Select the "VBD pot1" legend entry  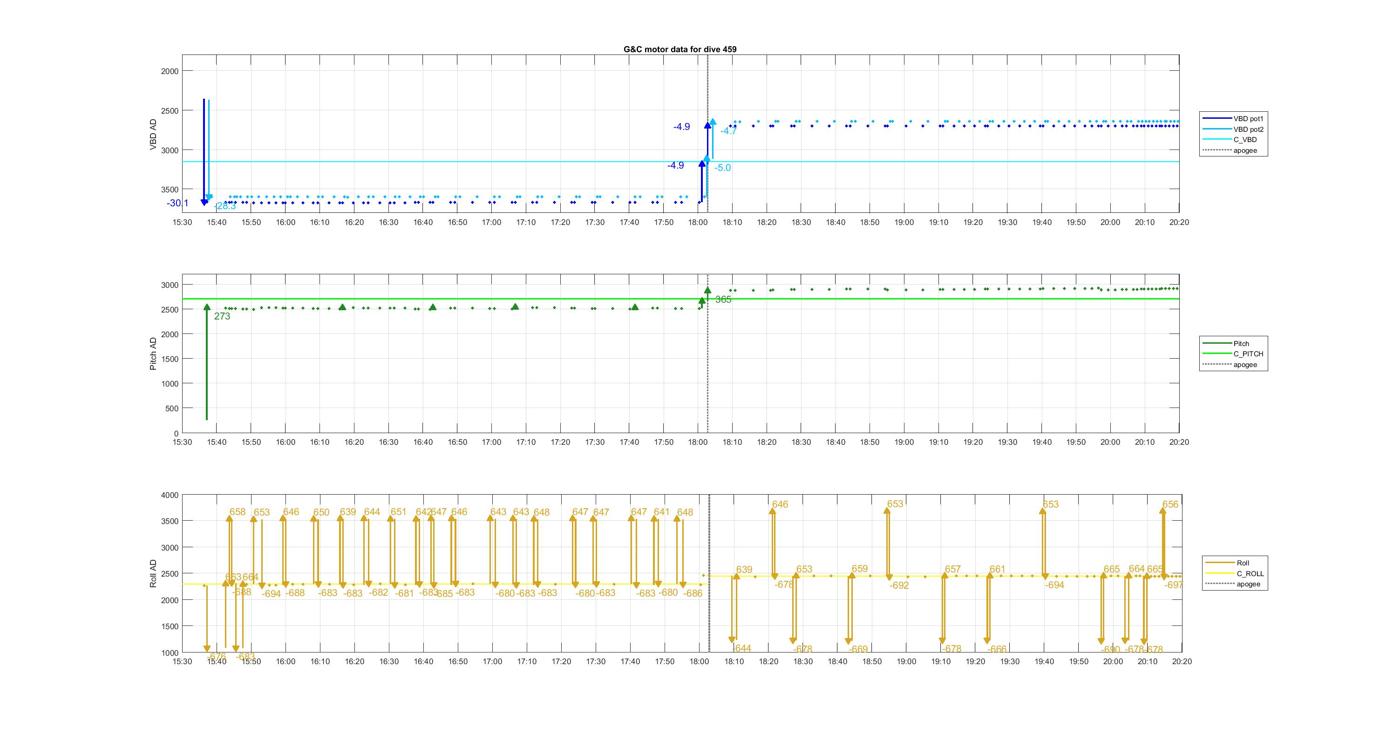coord(1235,118)
